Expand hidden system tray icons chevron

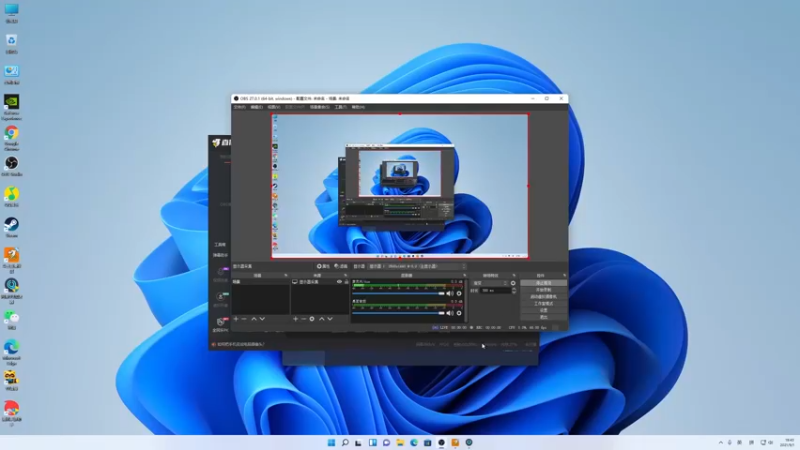(720, 442)
